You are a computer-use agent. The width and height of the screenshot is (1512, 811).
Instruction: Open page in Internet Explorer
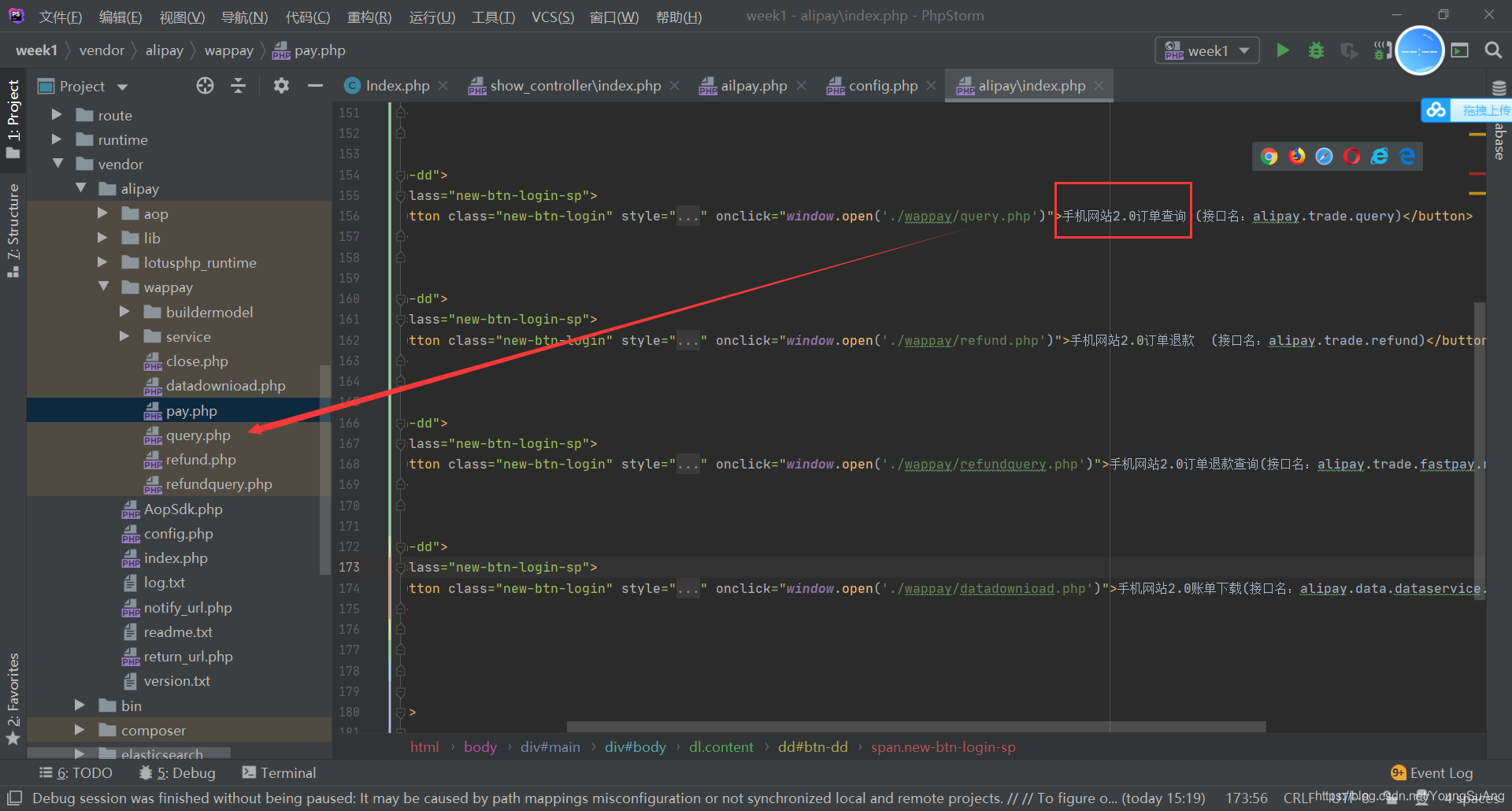pyautogui.click(x=1379, y=156)
